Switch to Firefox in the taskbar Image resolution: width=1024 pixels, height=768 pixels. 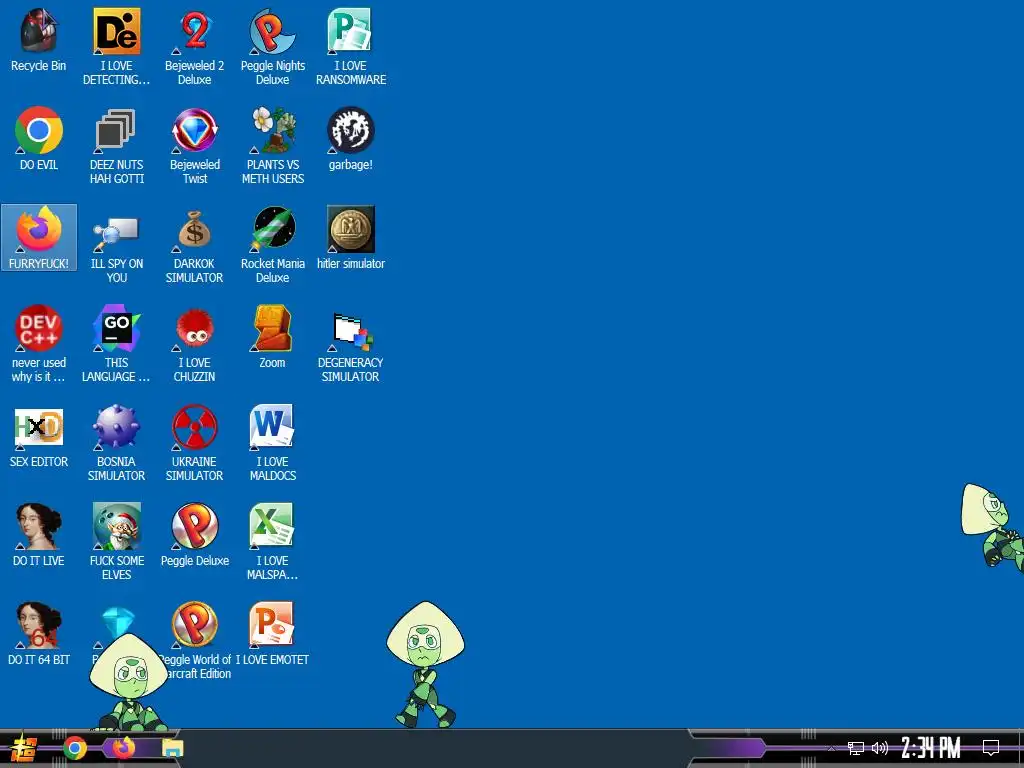(123, 748)
